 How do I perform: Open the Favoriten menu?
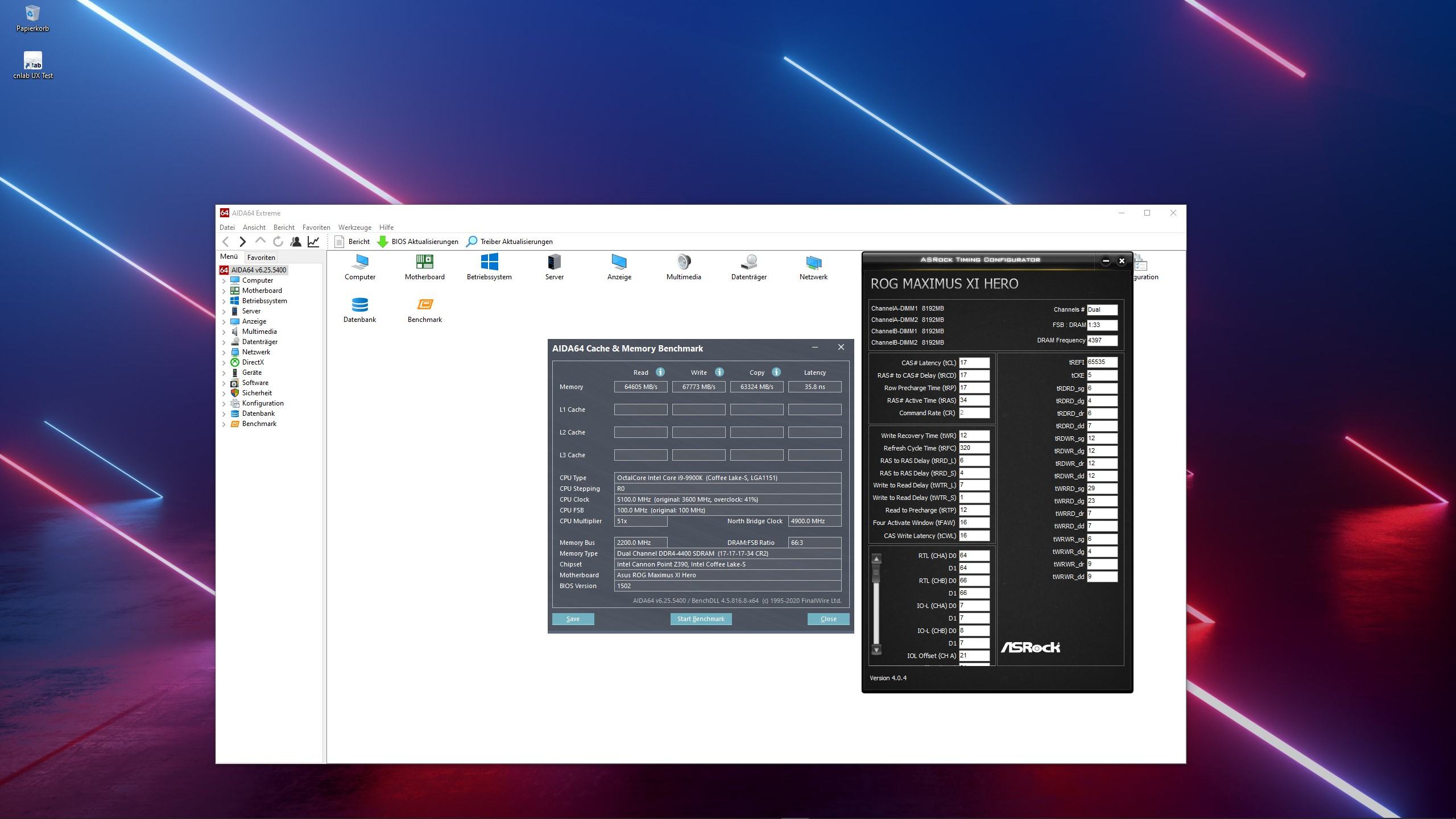coord(316,227)
